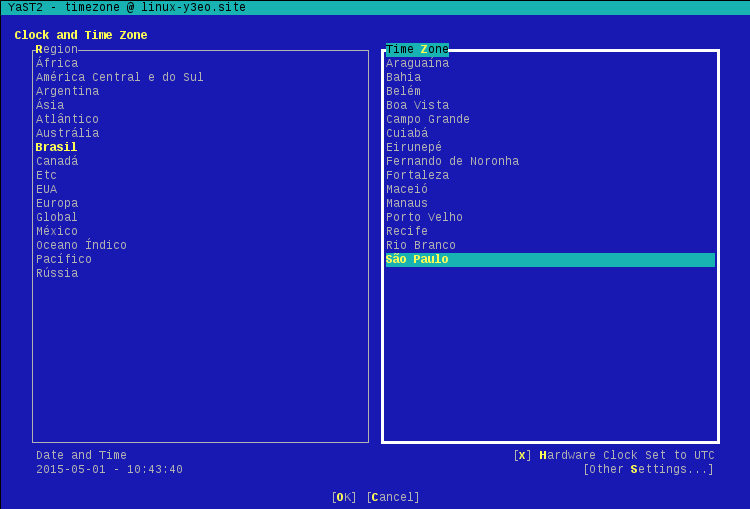
Task: Click the Clock and Time Zone heading
Action: tap(81, 35)
